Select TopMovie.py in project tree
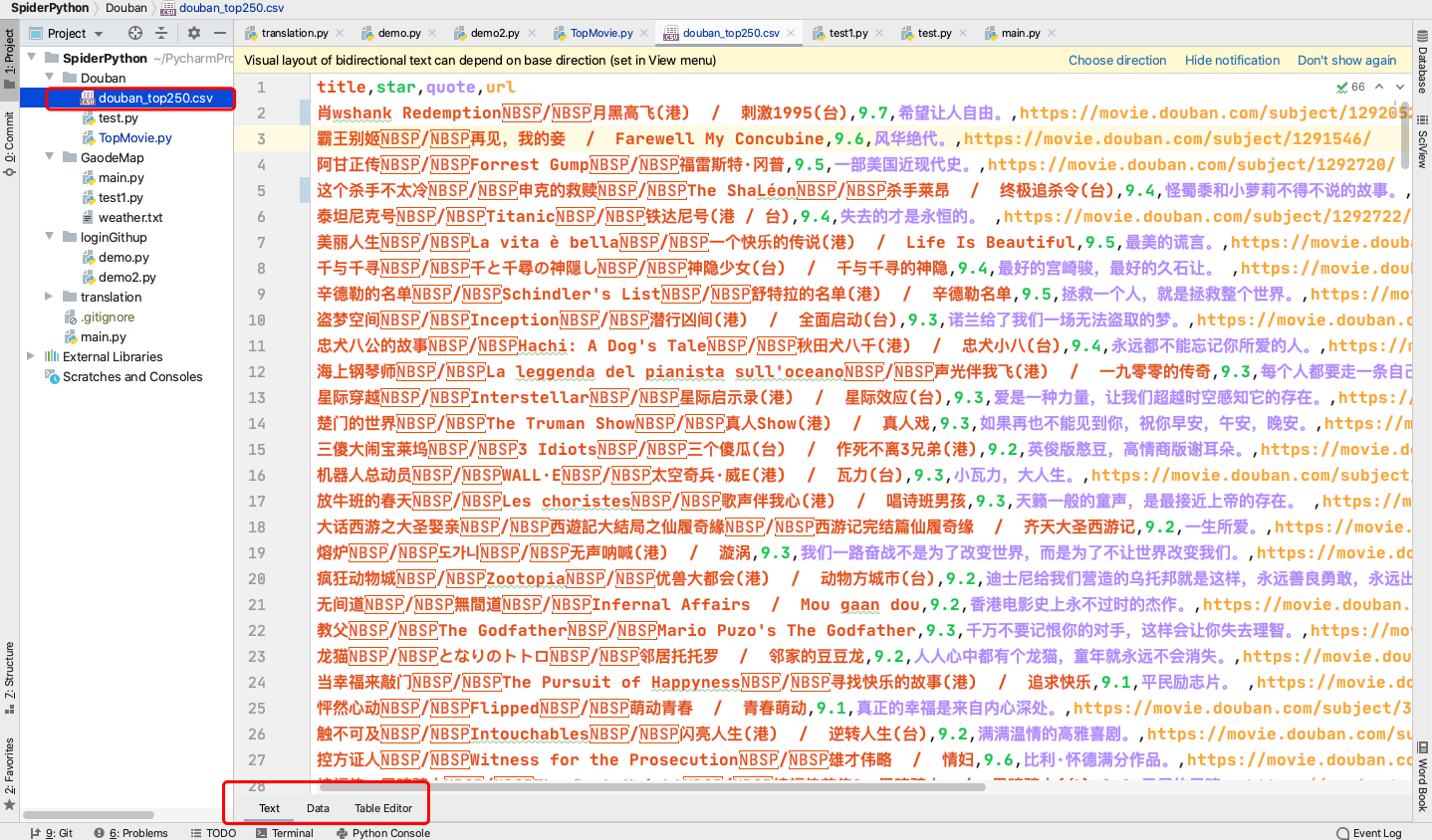1432x840 pixels. (x=134, y=137)
